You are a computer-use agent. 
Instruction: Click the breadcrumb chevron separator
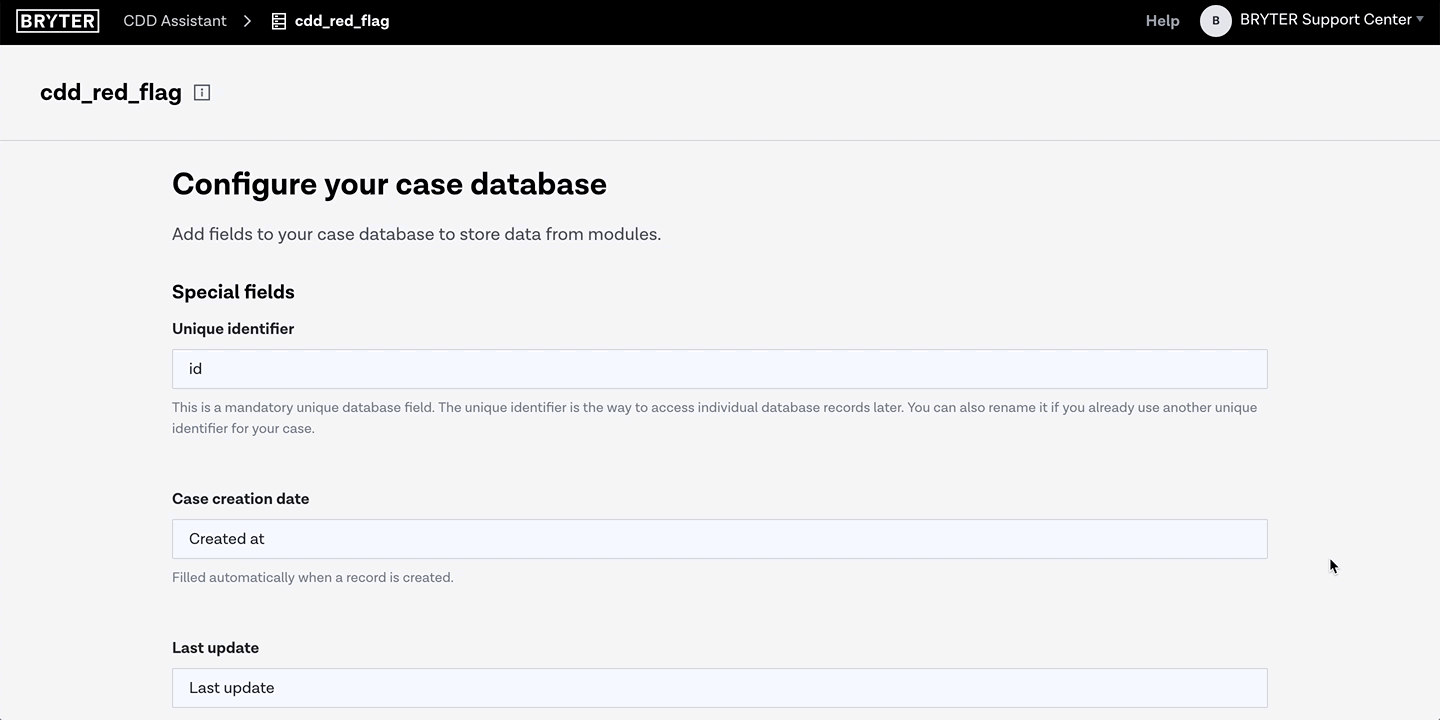(247, 21)
